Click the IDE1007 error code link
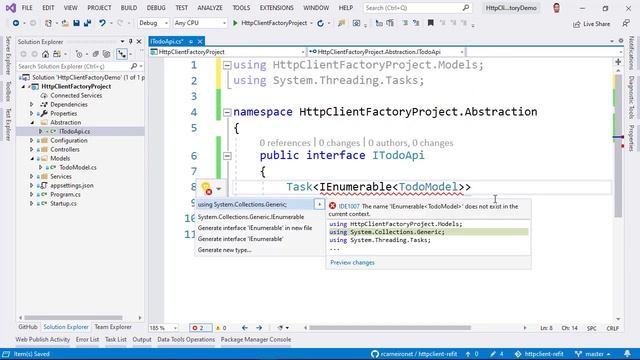Viewport: 640px width, 360px height. (349, 207)
